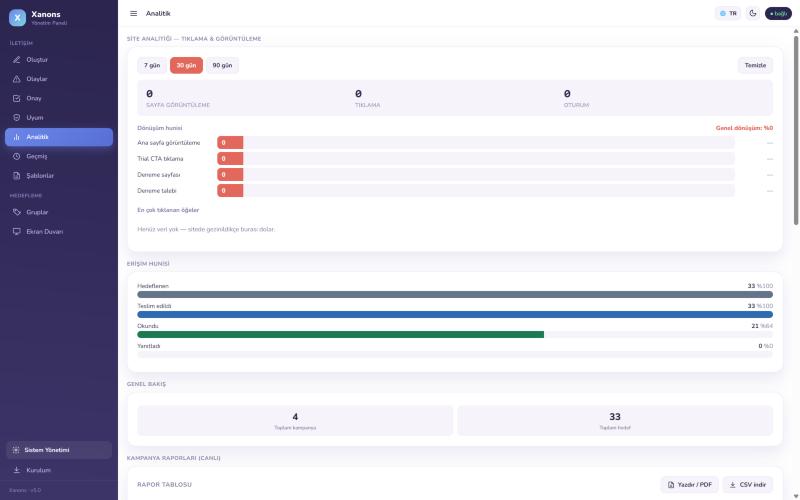Open Uyum via its shield icon
The image size is (800, 500).
pyautogui.click(x=16, y=118)
